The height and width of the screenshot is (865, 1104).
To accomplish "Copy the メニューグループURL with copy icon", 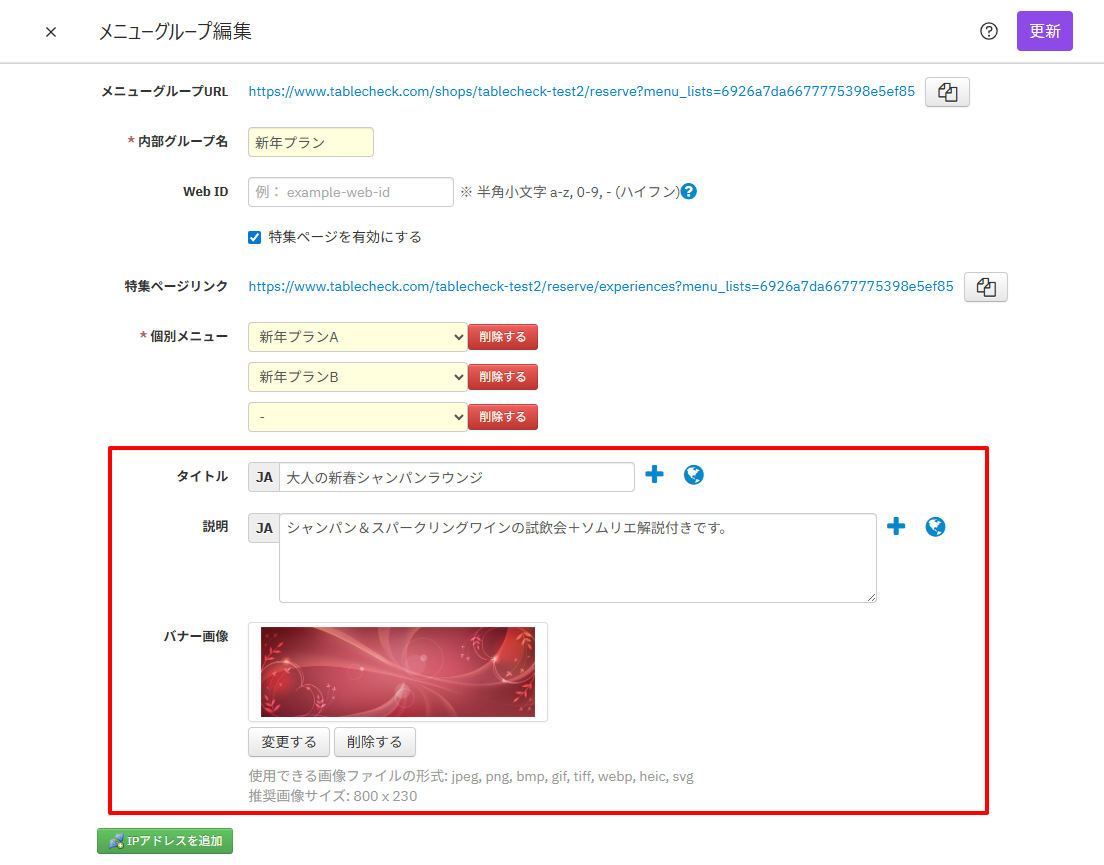I will (947, 92).
